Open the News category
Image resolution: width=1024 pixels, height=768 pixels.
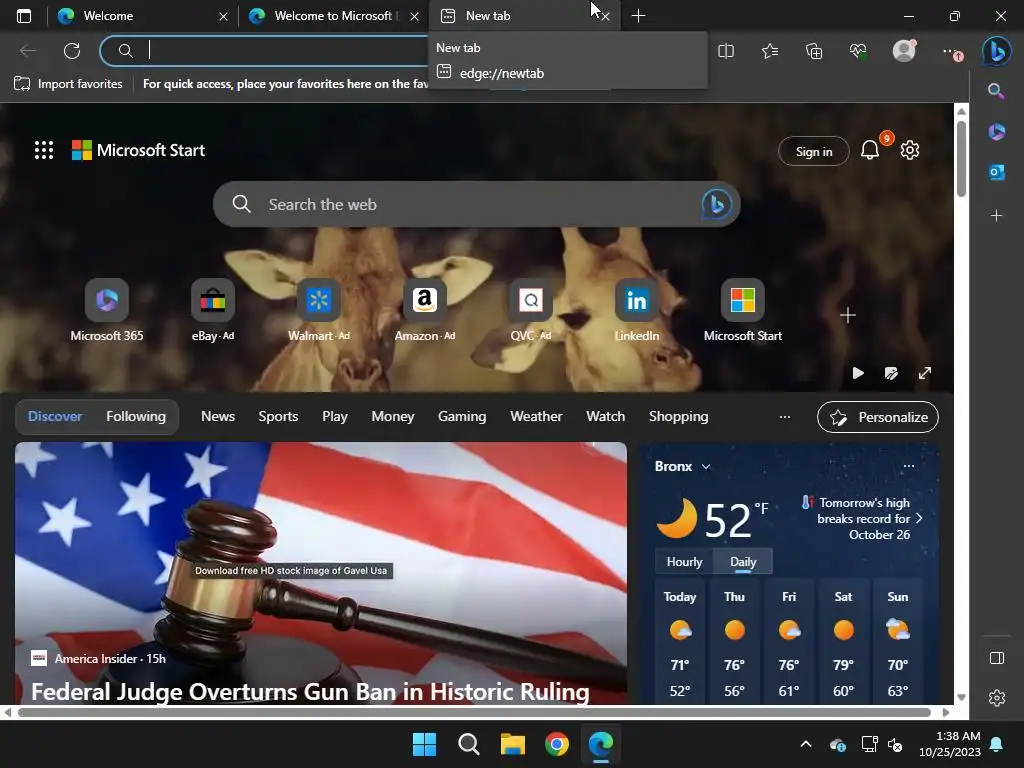[217, 417]
